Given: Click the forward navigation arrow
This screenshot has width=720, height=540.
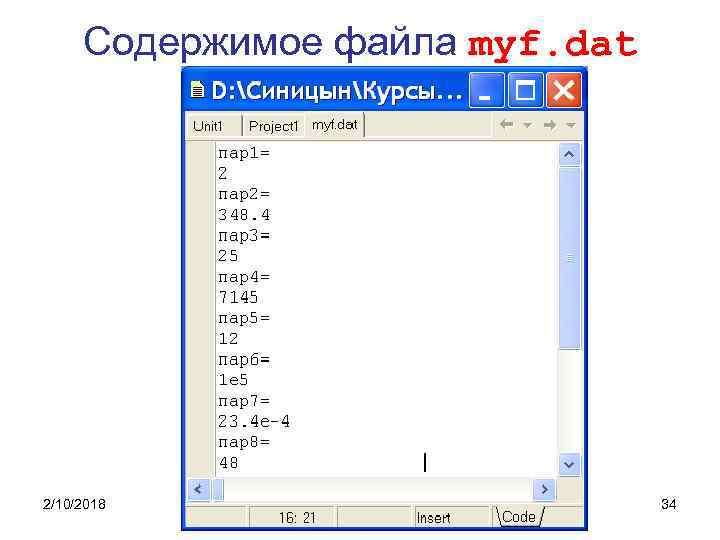Looking at the screenshot, I should (550, 124).
